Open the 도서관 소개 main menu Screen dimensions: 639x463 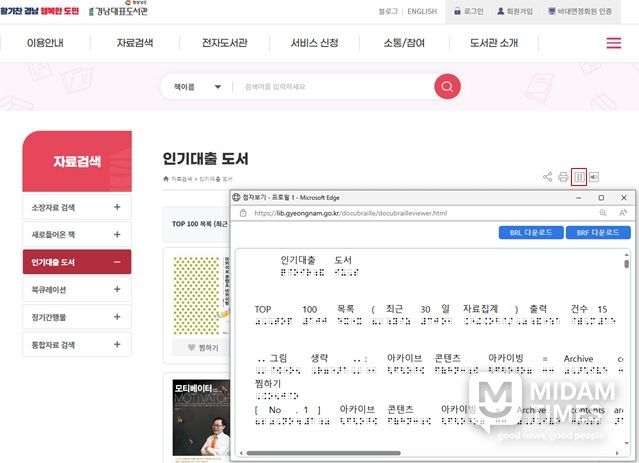pos(494,43)
